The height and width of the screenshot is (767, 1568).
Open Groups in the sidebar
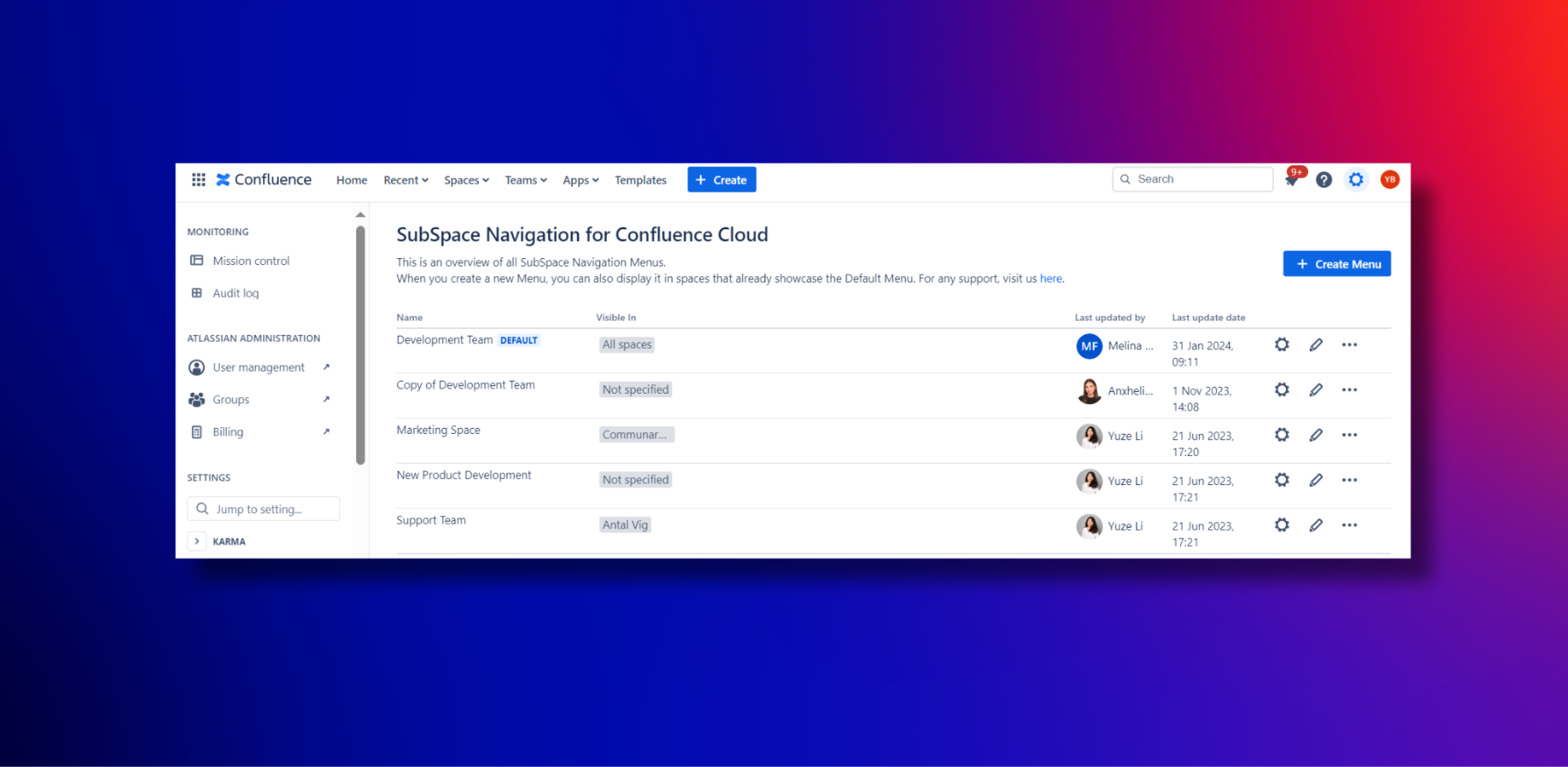point(231,400)
